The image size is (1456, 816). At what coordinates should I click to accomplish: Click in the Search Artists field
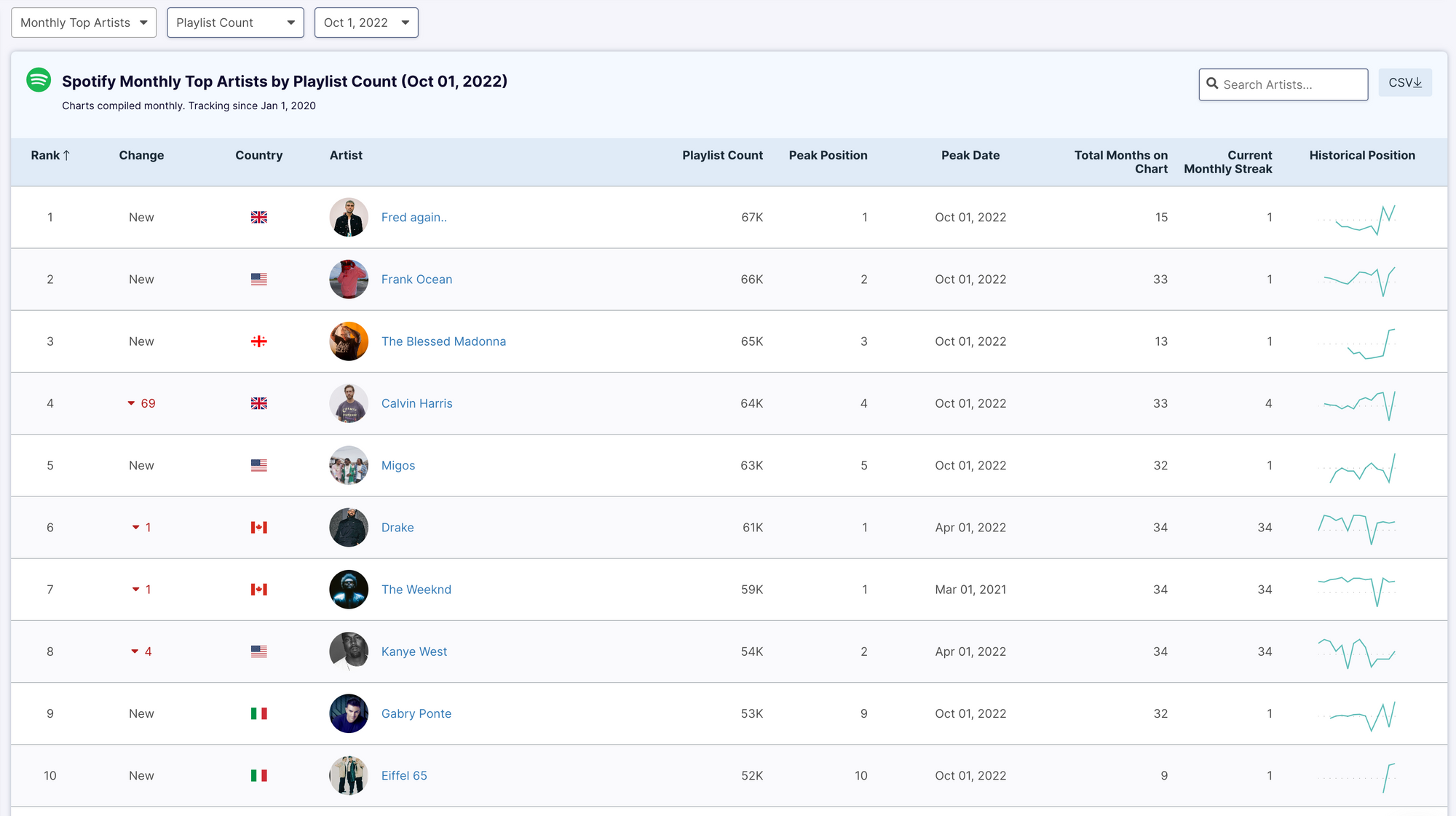tap(1292, 84)
